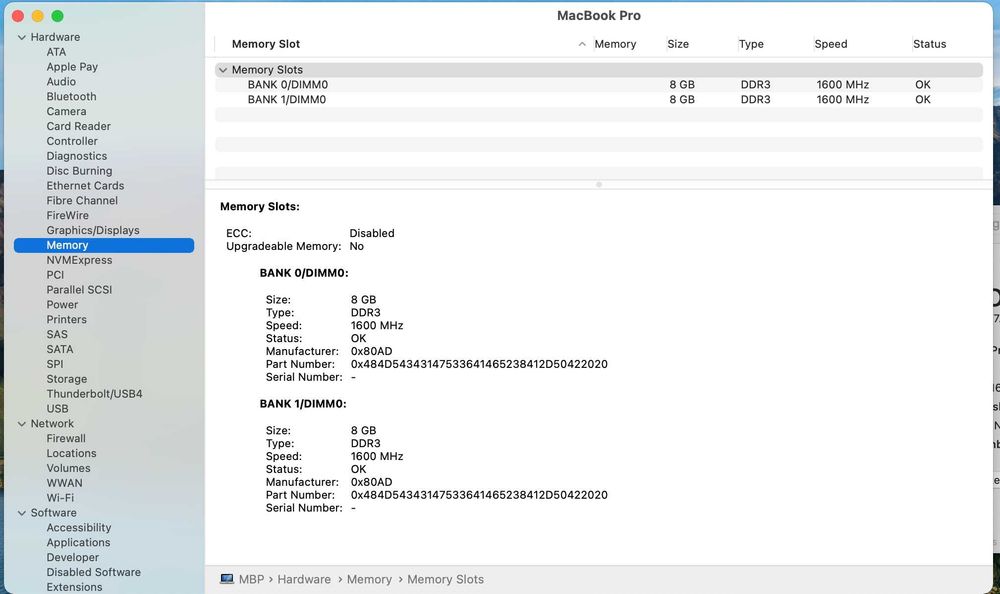
Task: Select SAS in the sidebar
Action: tap(57, 334)
